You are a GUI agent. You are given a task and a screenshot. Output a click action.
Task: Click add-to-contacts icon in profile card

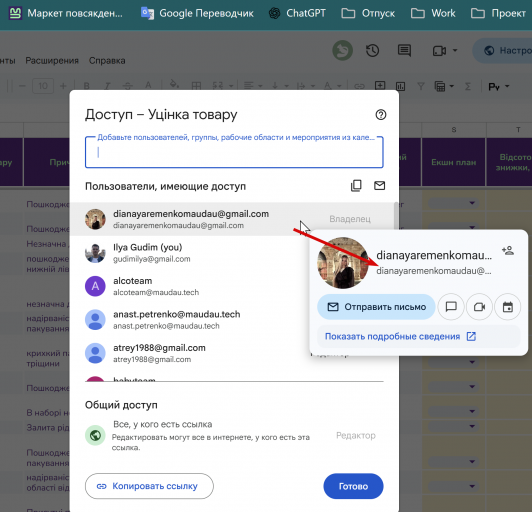coord(508,251)
